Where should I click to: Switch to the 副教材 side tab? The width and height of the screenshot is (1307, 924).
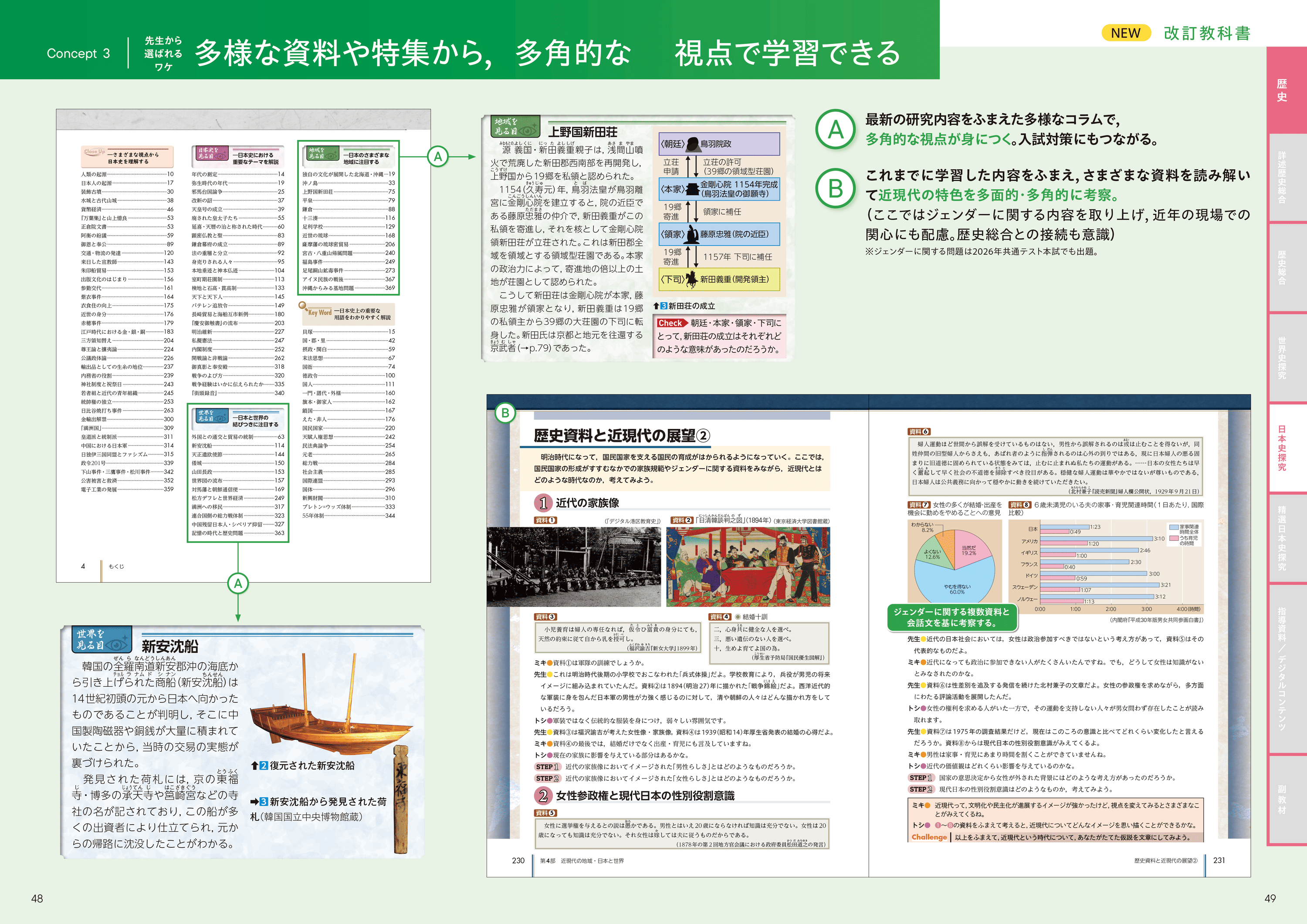pyautogui.click(x=1281, y=799)
